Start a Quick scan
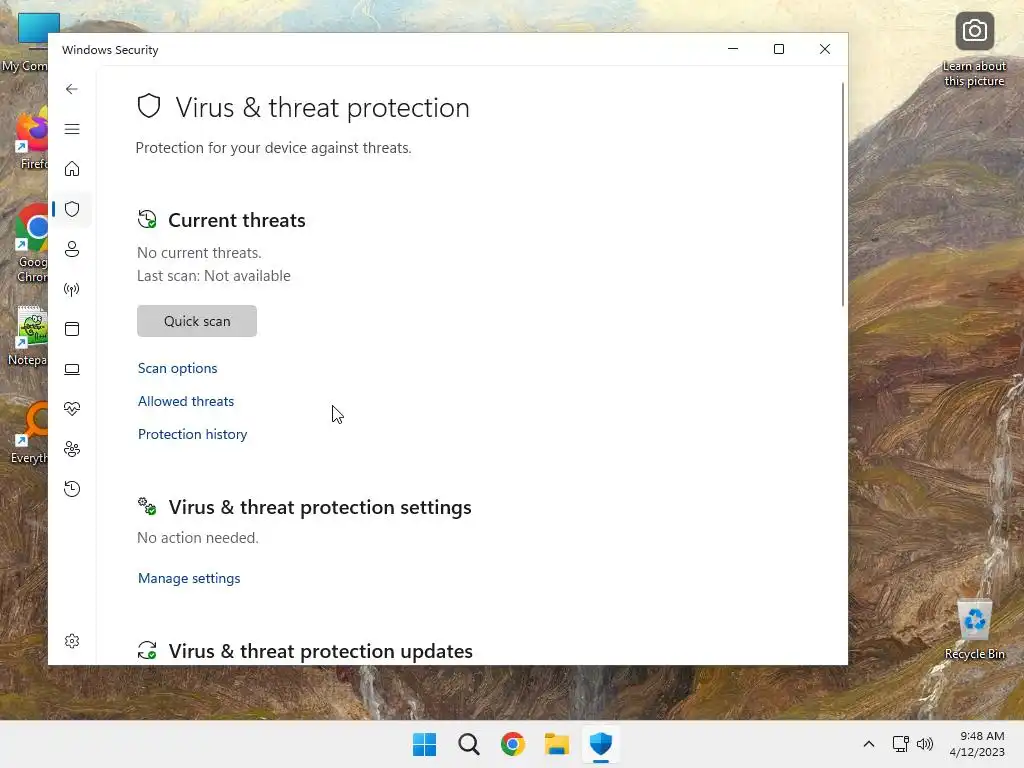The height and width of the screenshot is (768, 1024). [197, 321]
